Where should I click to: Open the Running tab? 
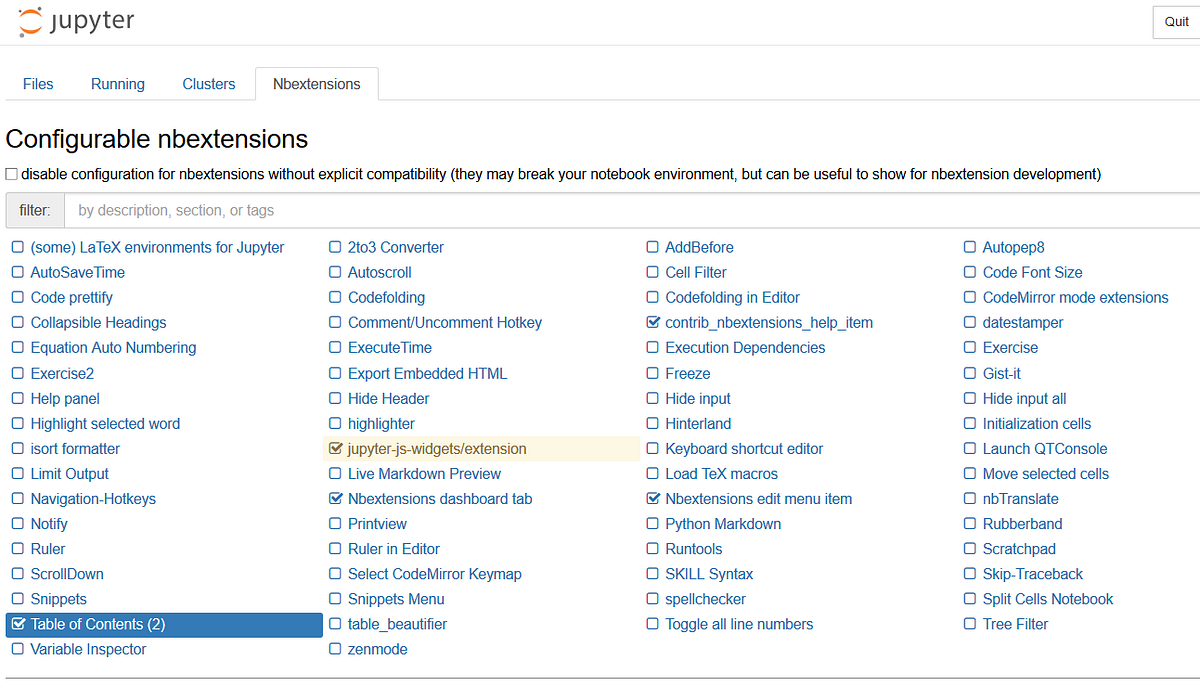pos(117,84)
